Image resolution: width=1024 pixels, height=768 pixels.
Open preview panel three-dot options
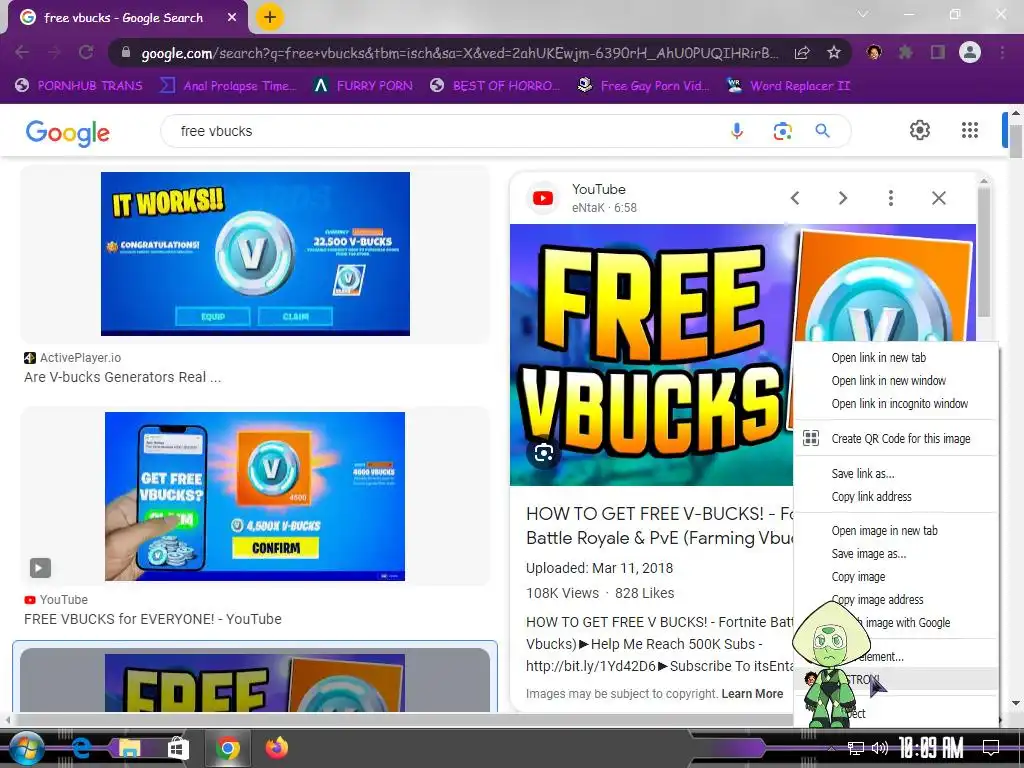tap(891, 198)
